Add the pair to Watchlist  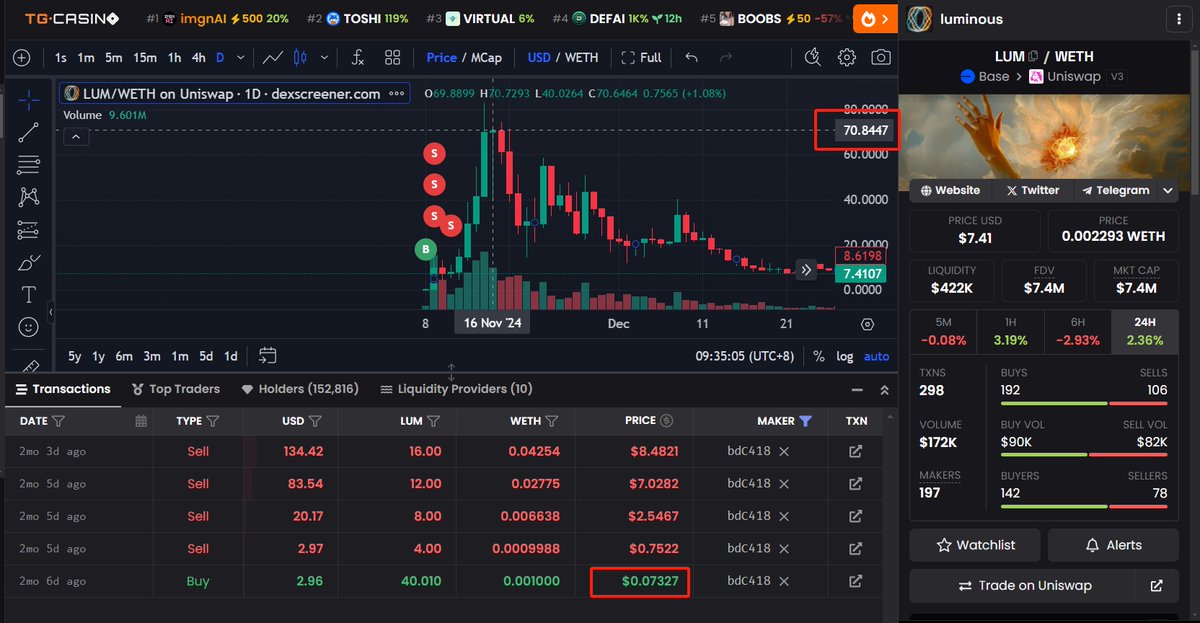pos(975,545)
